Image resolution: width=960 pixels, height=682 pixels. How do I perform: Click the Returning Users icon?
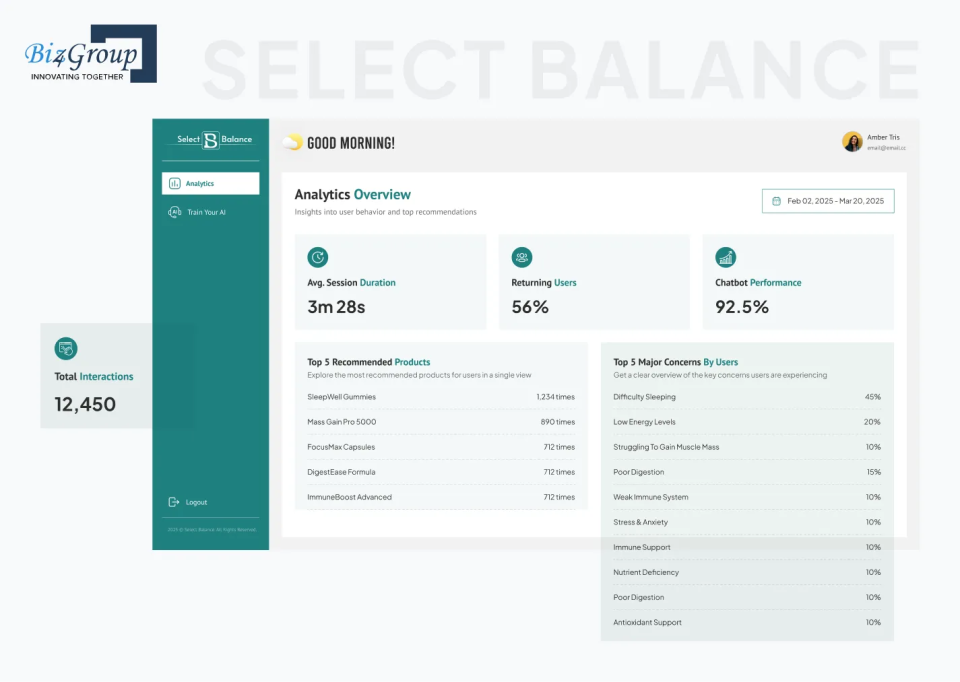click(x=520, y=257)
